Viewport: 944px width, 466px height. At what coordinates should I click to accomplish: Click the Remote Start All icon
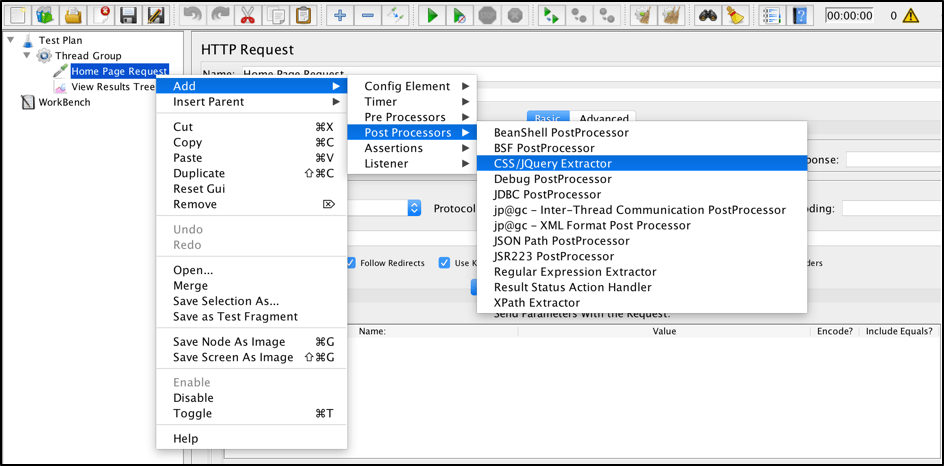click(550, 15)
